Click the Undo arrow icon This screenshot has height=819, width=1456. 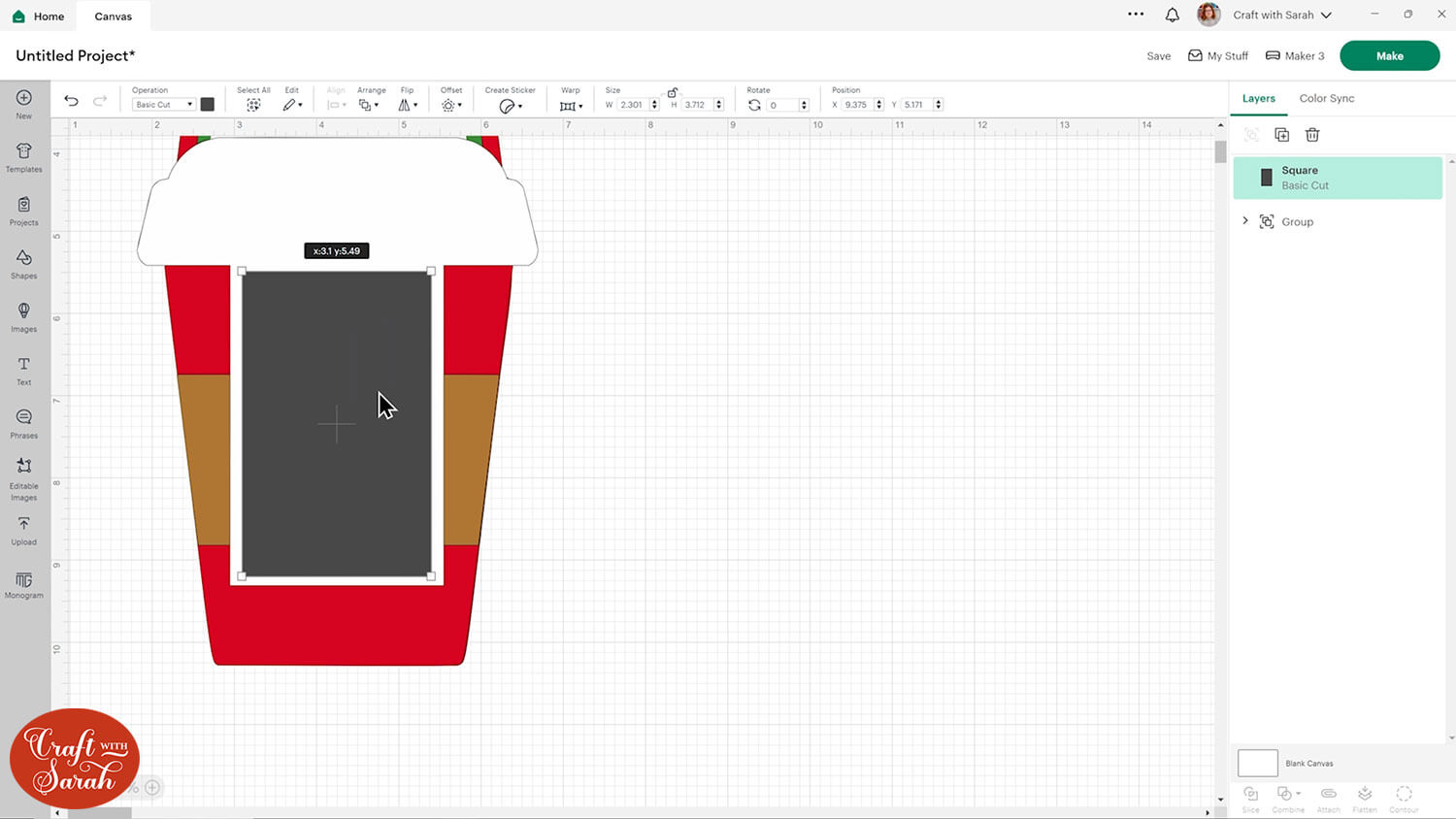coord(71,101)
